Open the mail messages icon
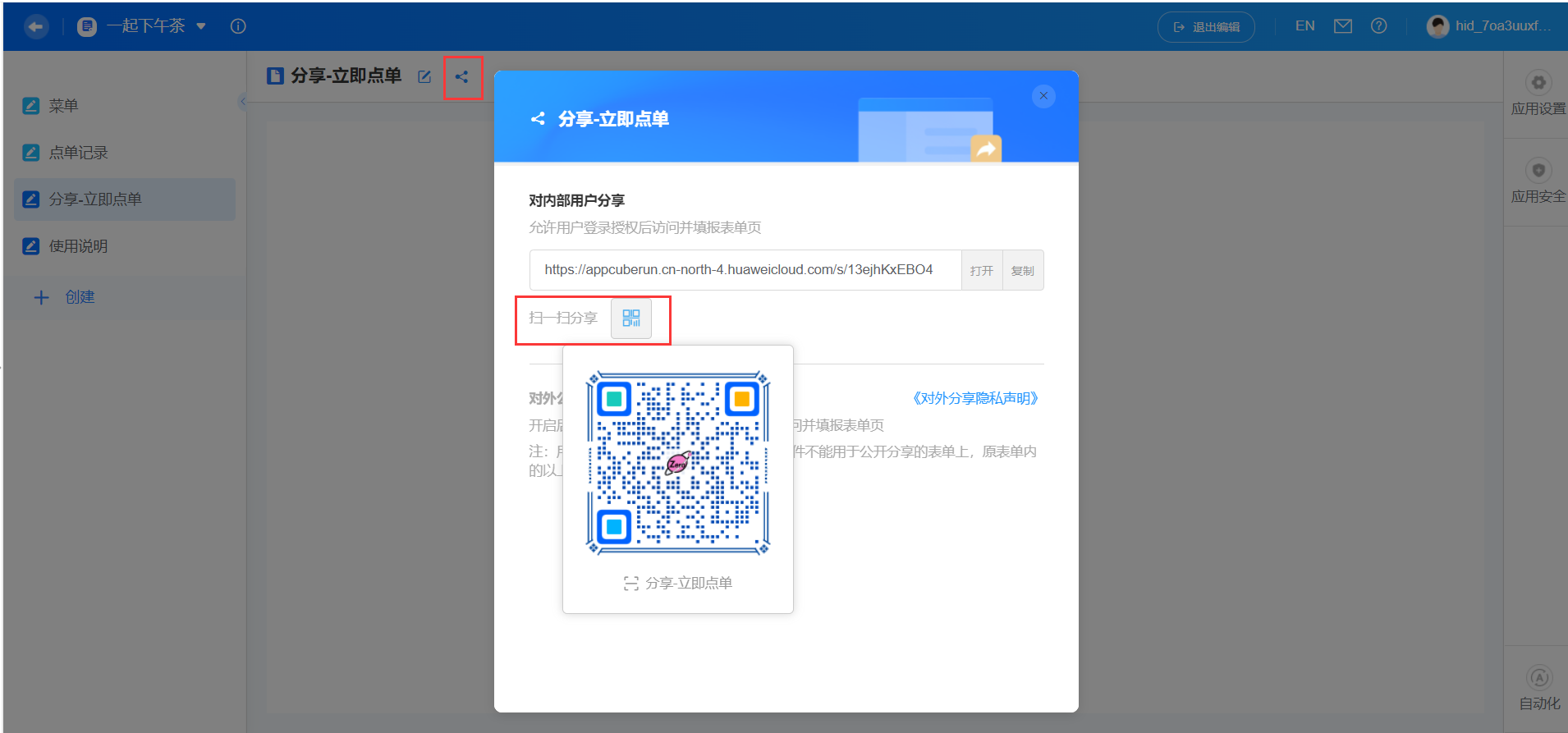 point(1343,26)
